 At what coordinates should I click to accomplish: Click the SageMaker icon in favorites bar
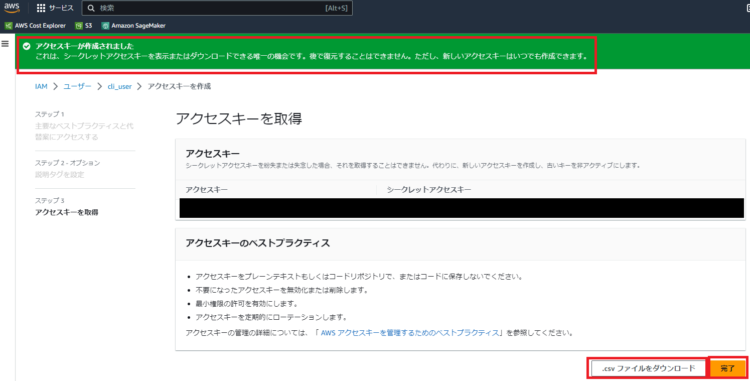tap(105, 26)
